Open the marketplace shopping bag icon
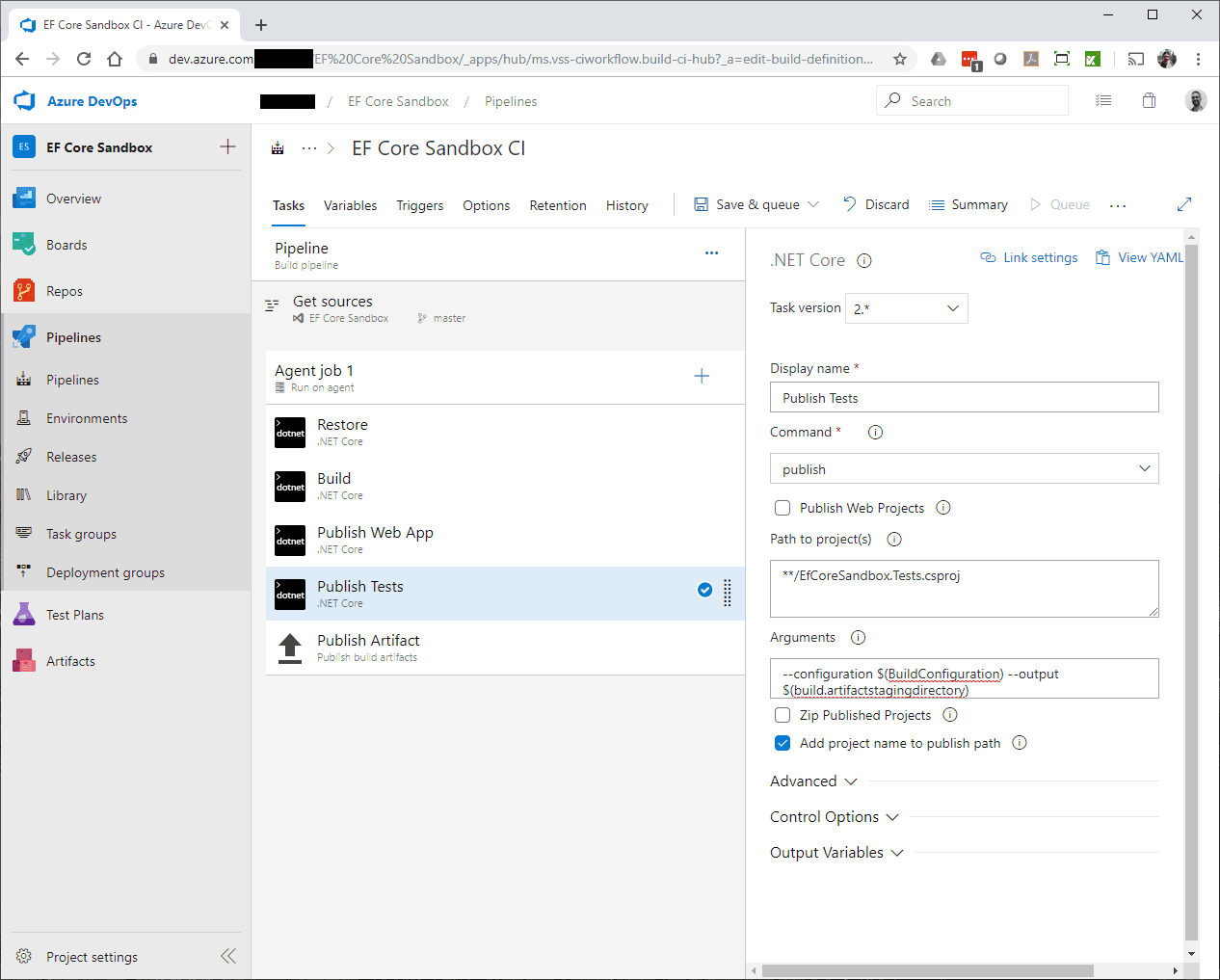Viewport: 1220px width, 980px height. coord(1149,101)
